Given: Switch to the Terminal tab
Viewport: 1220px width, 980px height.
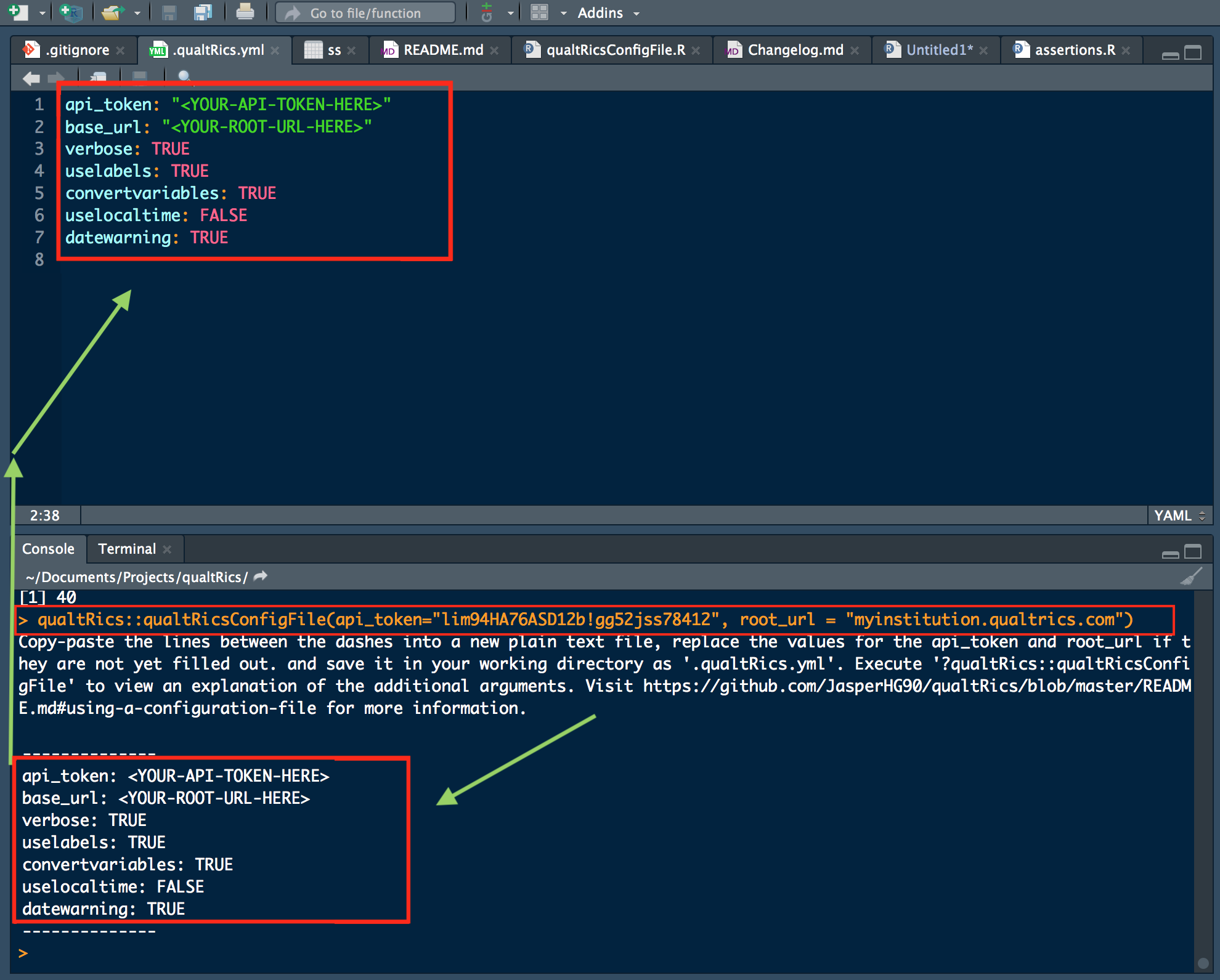Looking at the screenshot, I should [126, 549].
